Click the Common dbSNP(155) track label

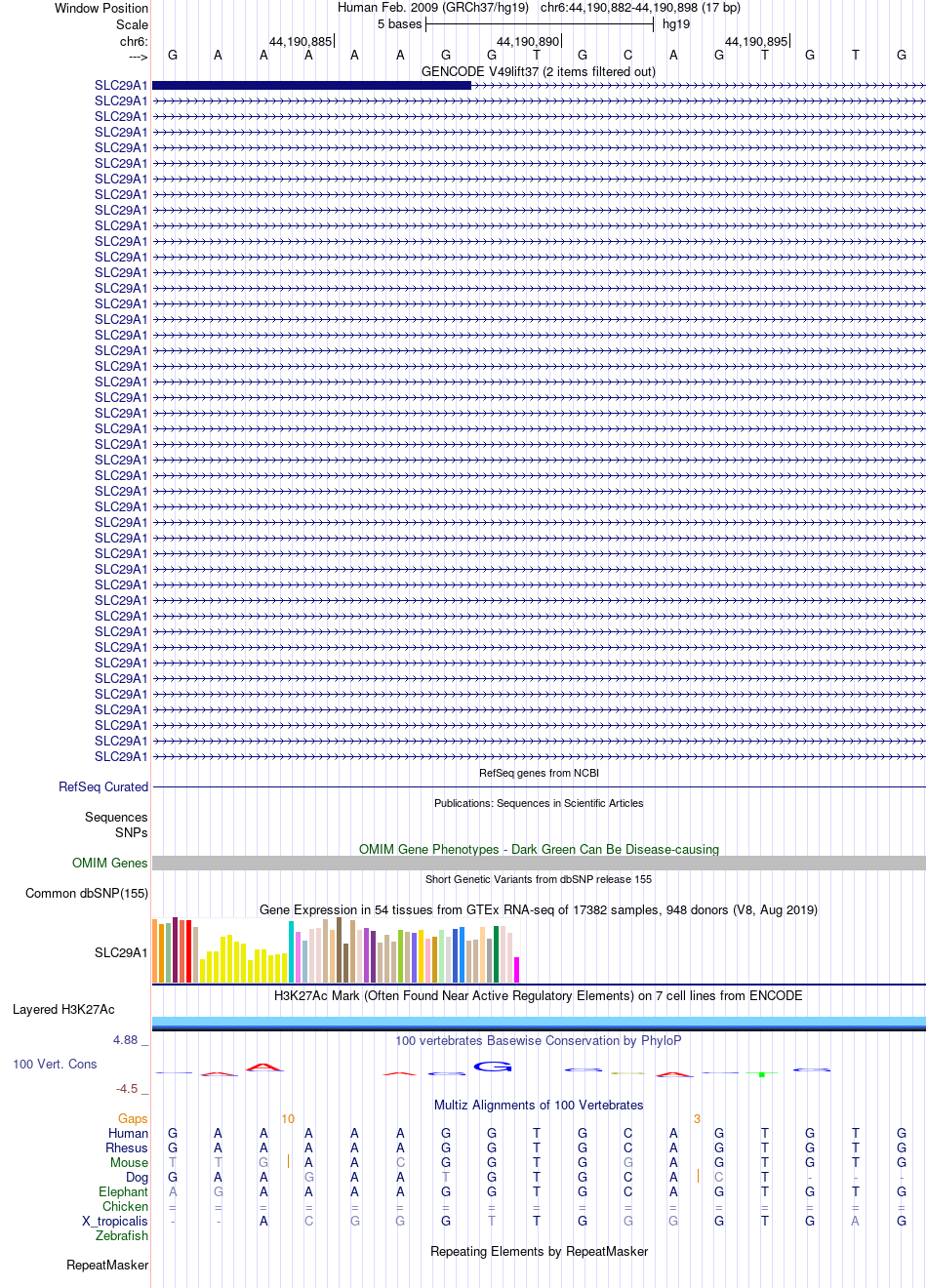pyautogui.click(x=87, y=894)
